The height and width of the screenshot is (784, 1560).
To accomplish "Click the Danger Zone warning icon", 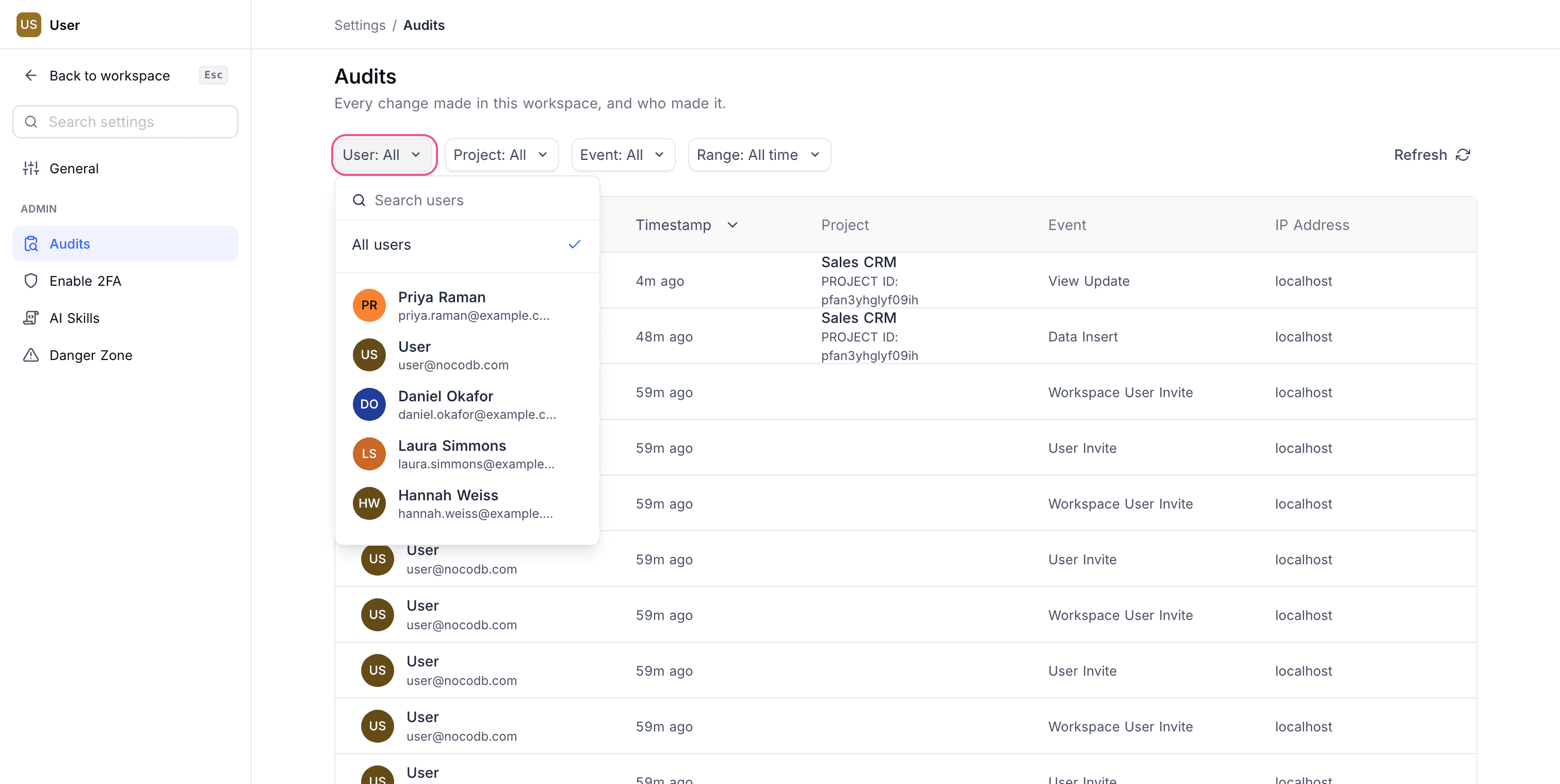I will tap(31, 355).
